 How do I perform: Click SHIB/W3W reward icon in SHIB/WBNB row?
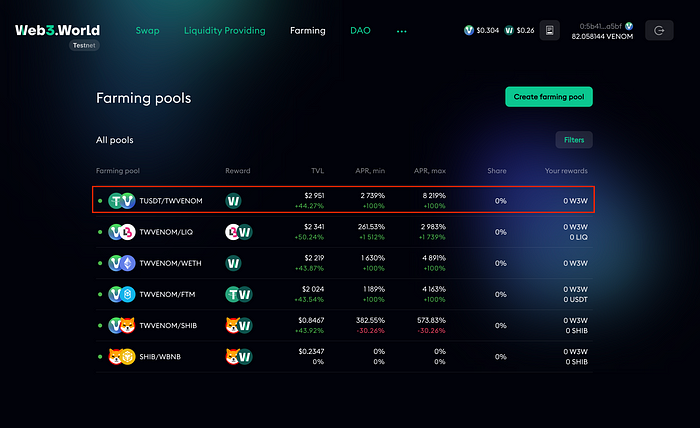pyautogui.click(x=239, y=357)
